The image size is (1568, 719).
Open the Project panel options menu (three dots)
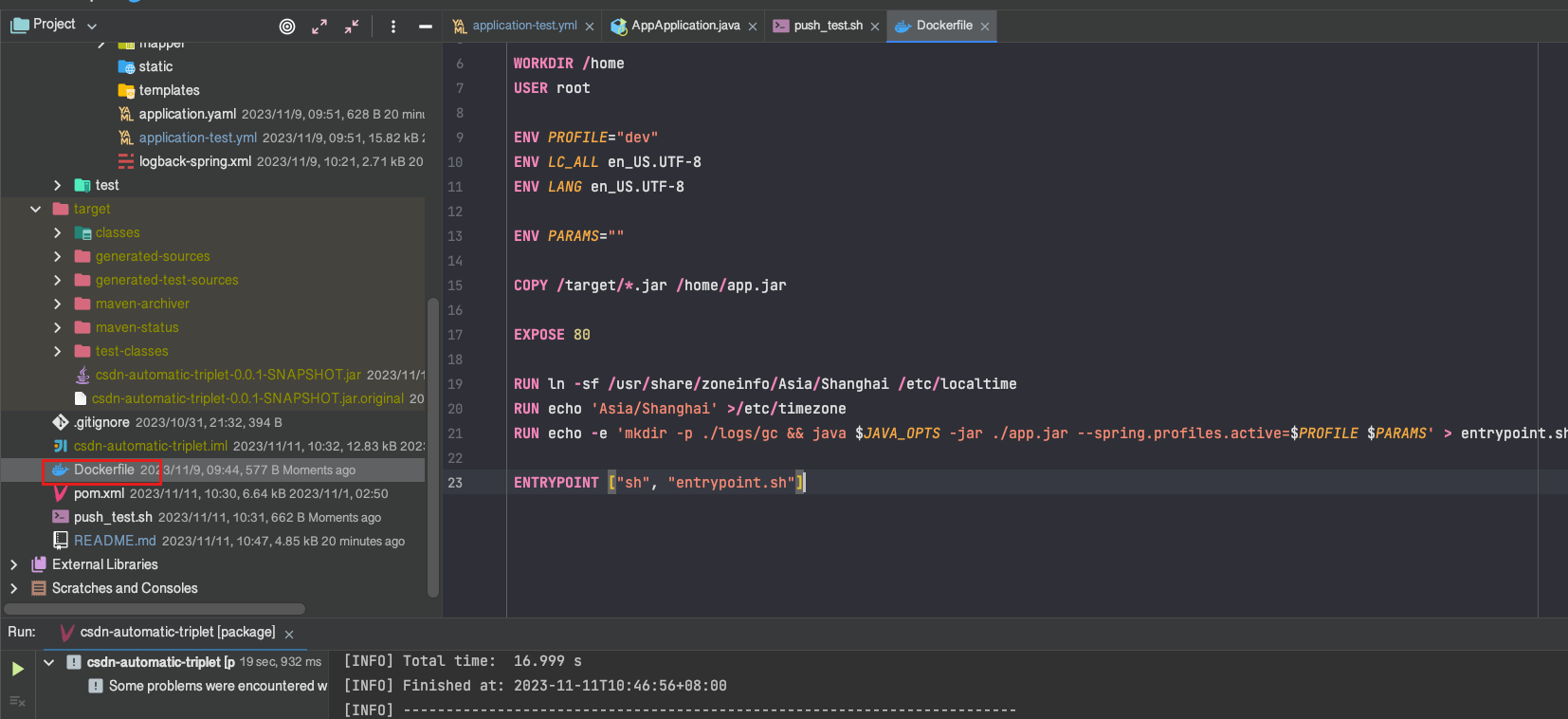393,27
